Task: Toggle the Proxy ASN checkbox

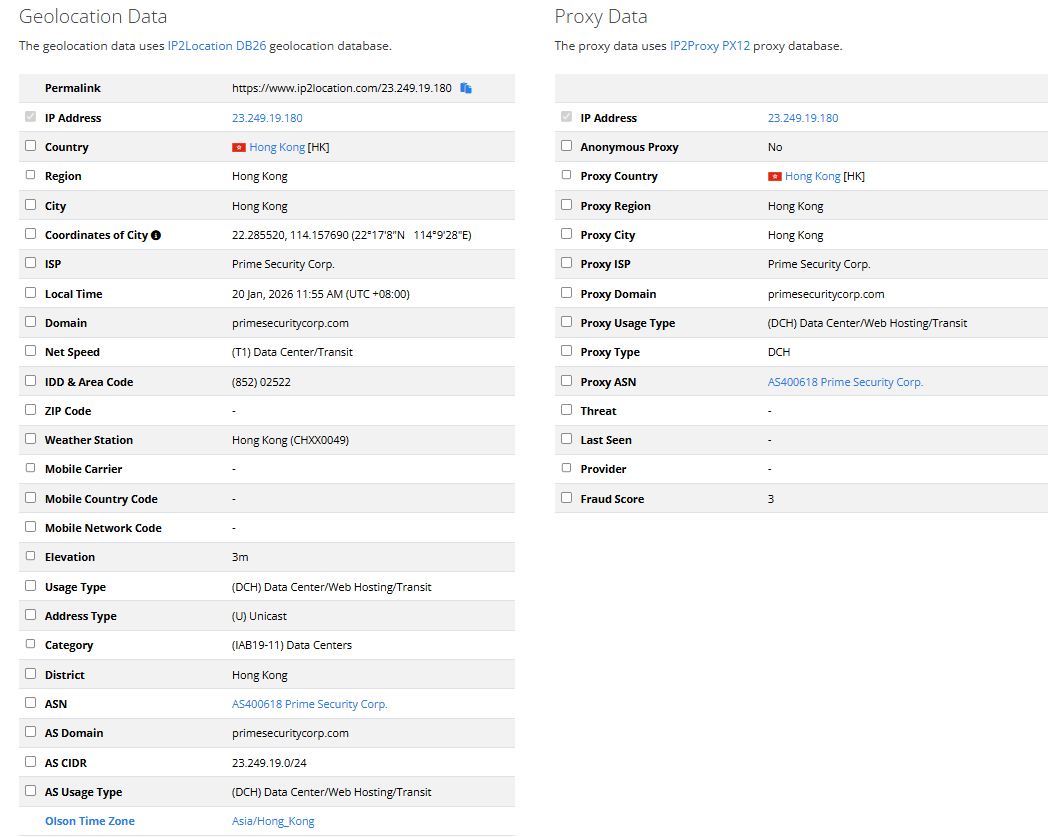Action: [567, 381]
